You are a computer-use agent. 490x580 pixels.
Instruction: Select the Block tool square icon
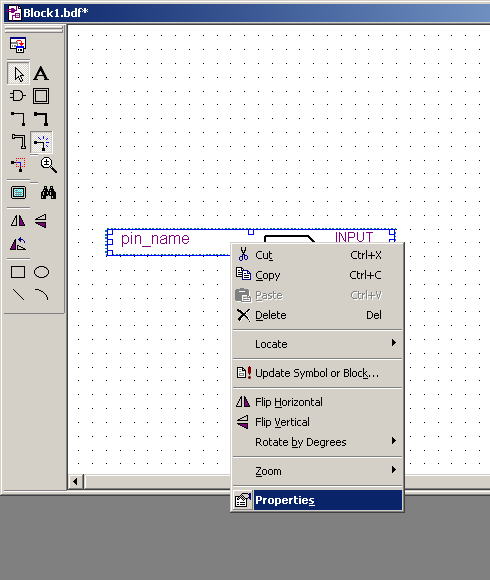[x=41, y=96]
